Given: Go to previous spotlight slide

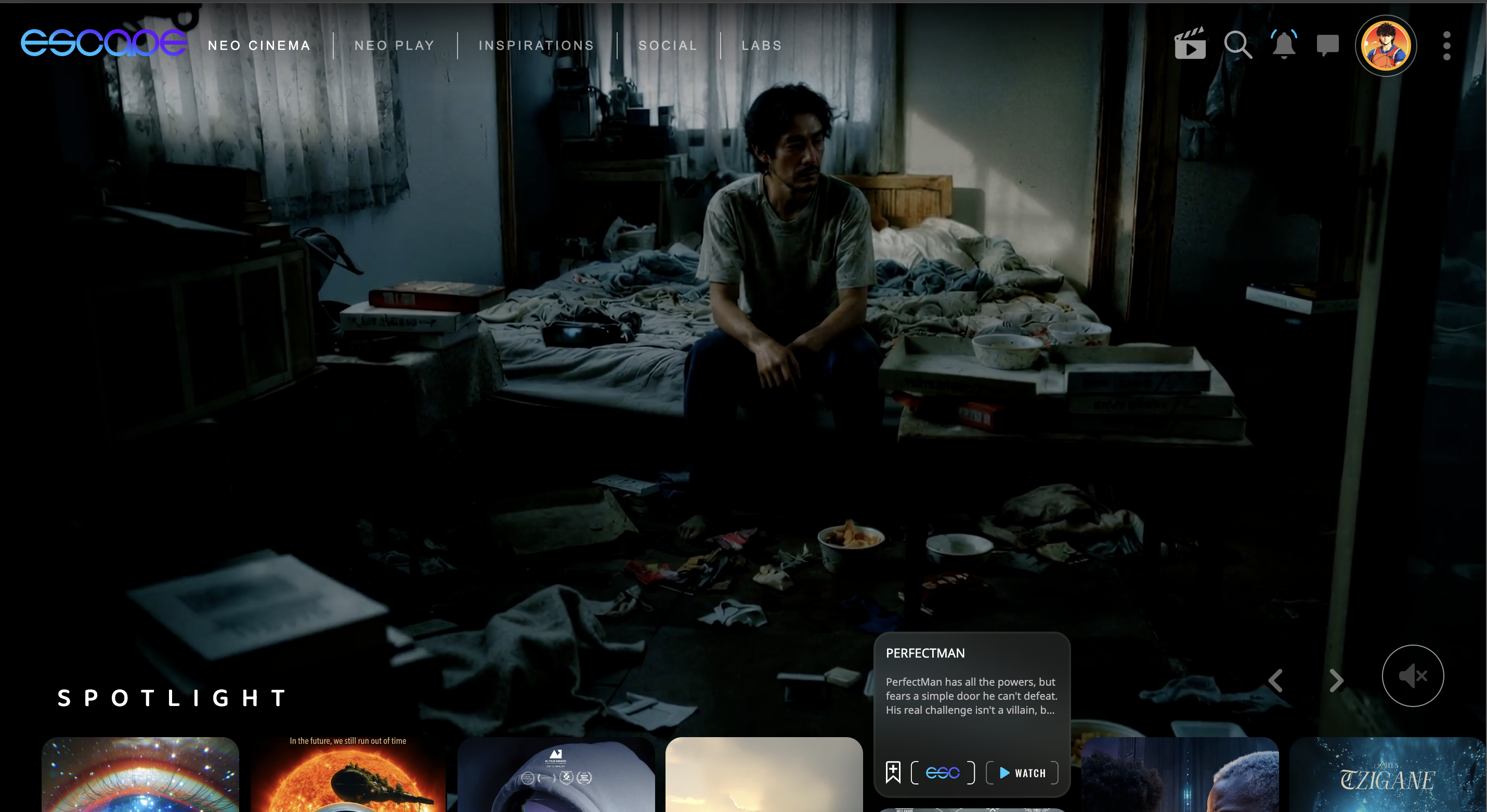Looking at the screenshot, I should click(x=1276, y=680).
